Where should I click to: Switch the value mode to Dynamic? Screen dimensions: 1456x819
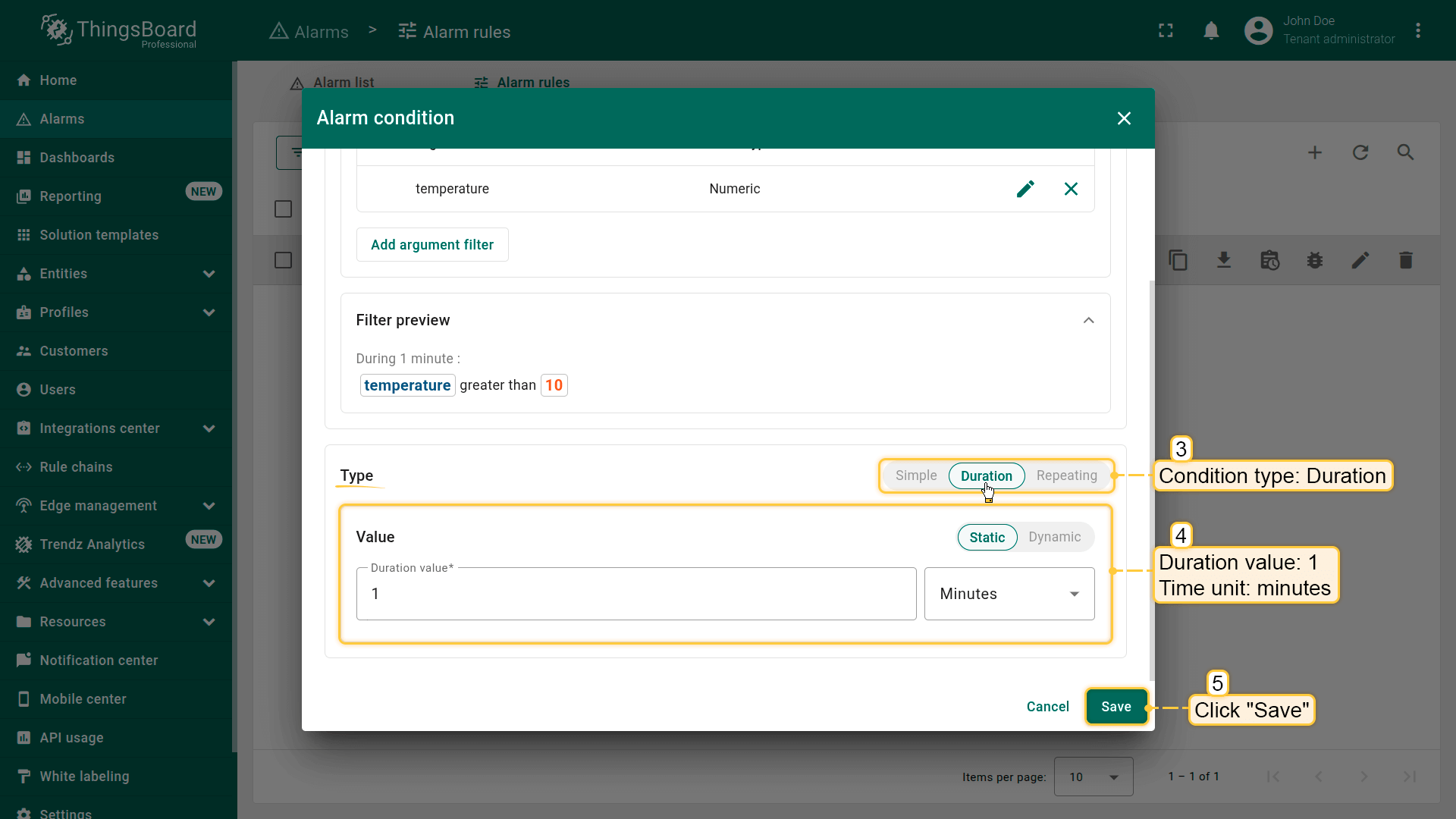(1054, 537)
